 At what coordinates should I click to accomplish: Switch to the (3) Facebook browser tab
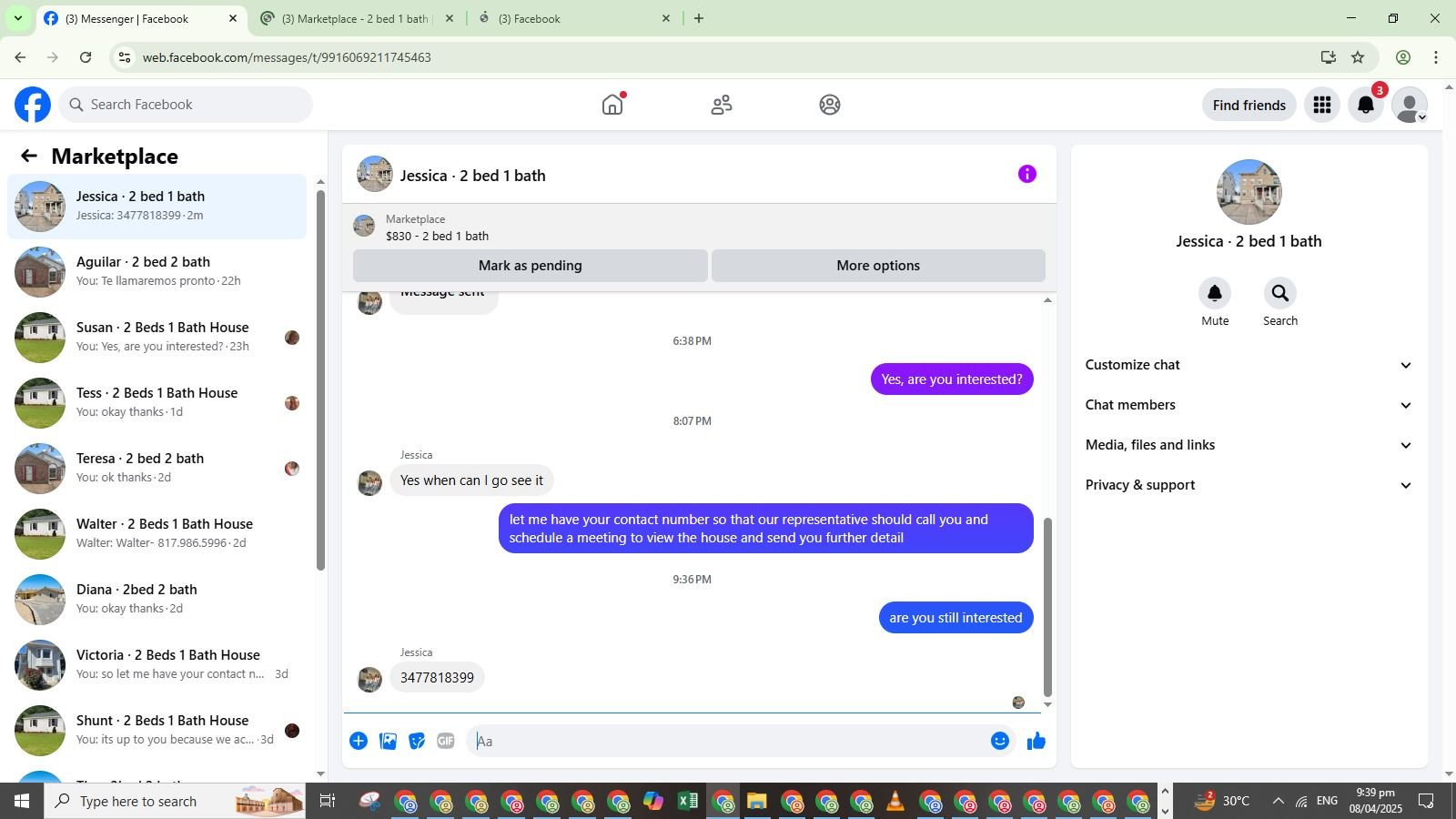click(573, 18)
